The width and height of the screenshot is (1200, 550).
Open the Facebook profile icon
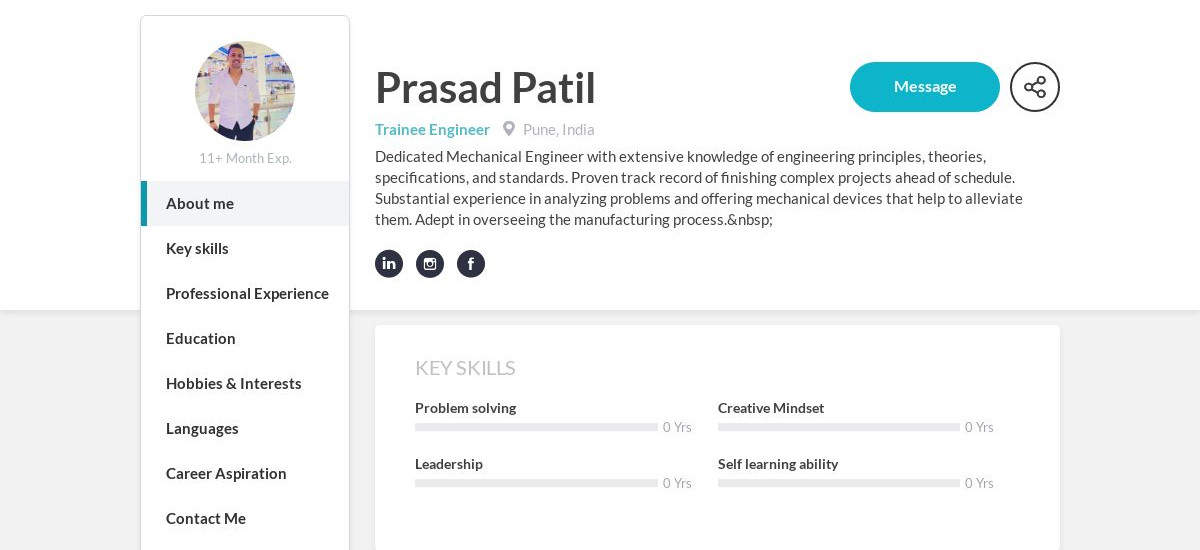click(471, 264)
